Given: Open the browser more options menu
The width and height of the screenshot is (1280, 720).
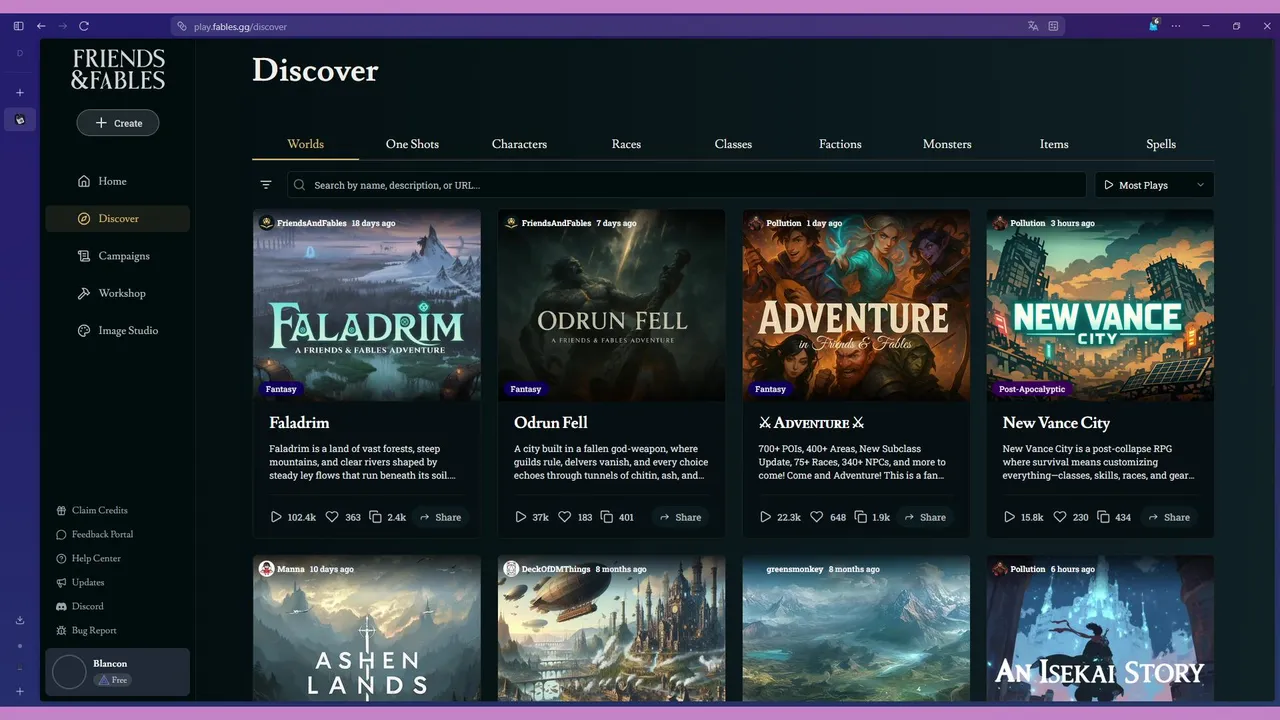Looking at the screenshot, I should click(x=1176, y=26).
